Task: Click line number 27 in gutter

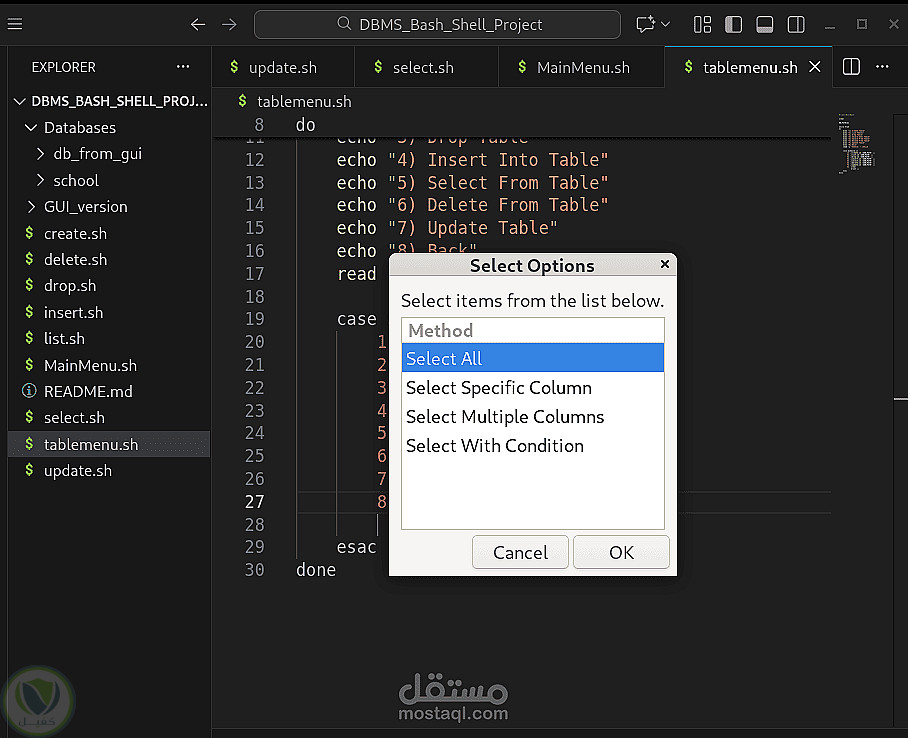Action: pos(254,502)
